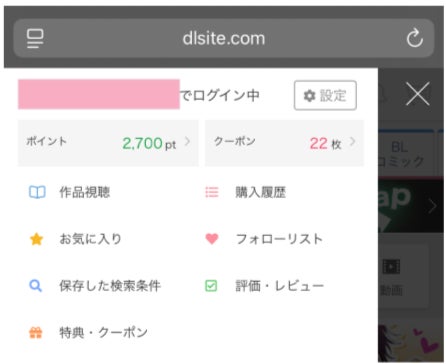
Task: Tap the red list icon for 購入履歴
Action: [212, 192]
